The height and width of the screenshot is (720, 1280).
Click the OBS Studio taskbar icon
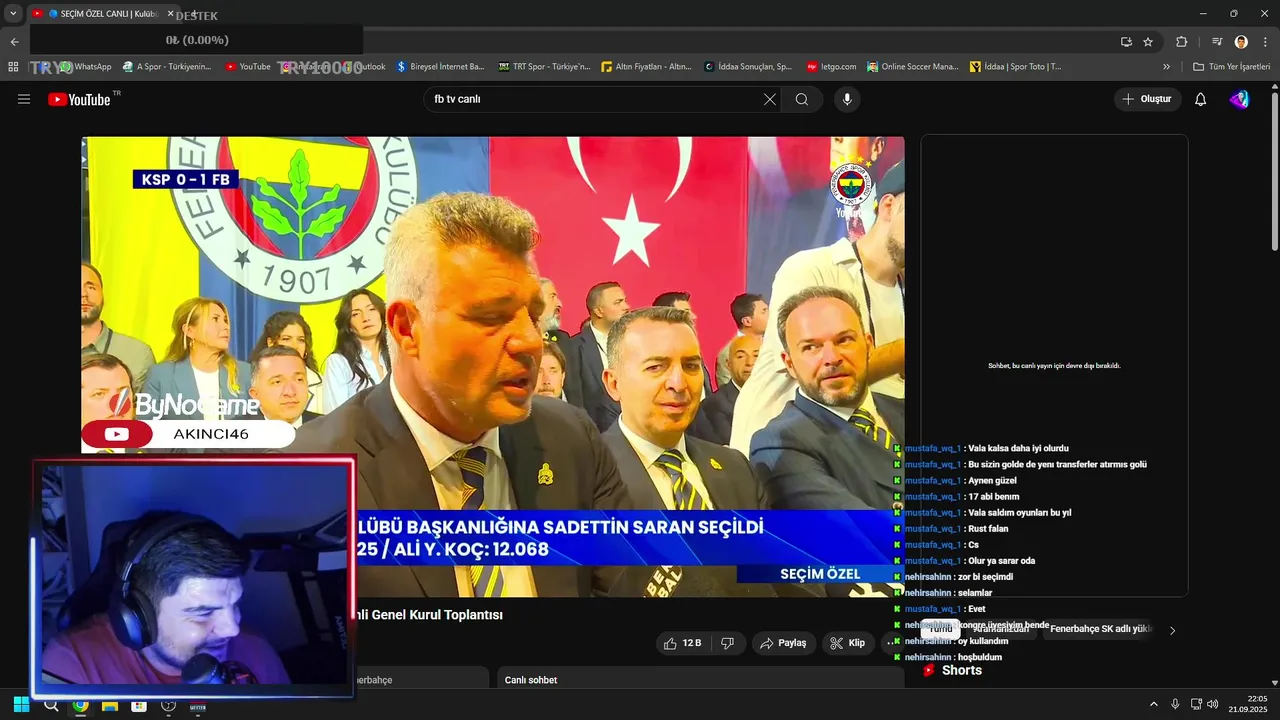(x=168, y=705)
